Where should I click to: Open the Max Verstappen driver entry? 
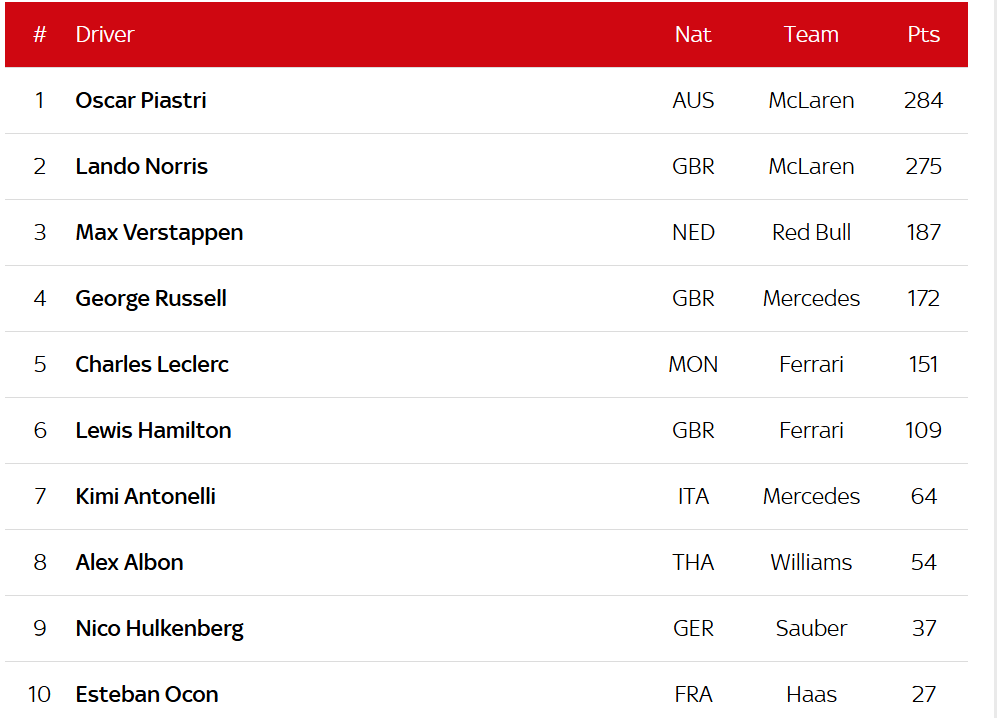pos(159,232)
